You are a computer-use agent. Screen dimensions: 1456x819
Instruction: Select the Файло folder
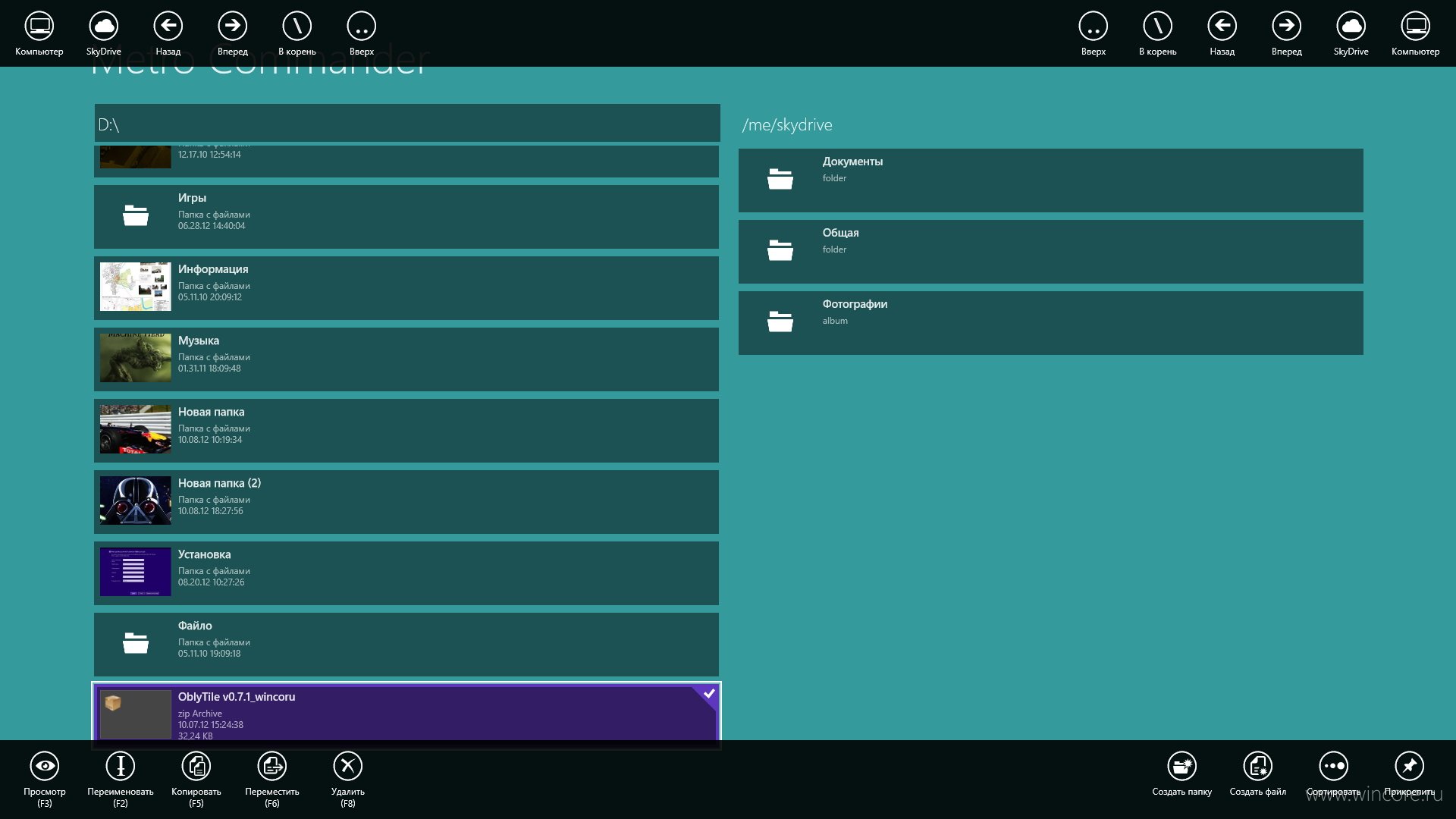(406, 645)
